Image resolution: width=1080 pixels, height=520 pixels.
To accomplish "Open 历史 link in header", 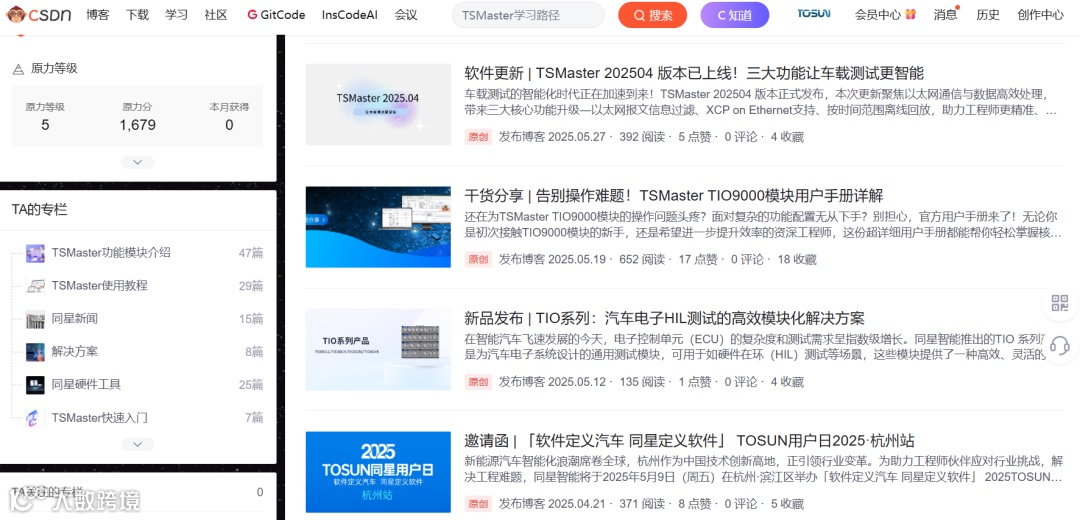I will tap(988, 14).
